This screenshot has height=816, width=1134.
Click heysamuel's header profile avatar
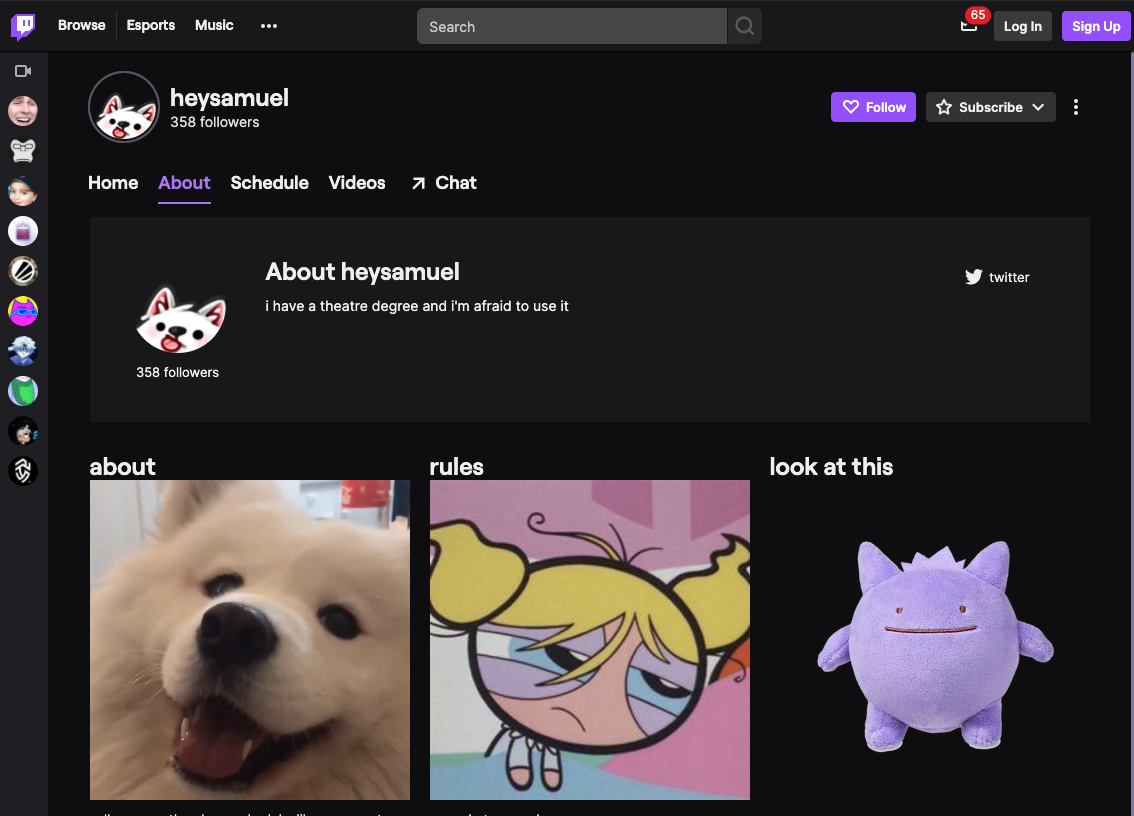click(x=124, y=107)
